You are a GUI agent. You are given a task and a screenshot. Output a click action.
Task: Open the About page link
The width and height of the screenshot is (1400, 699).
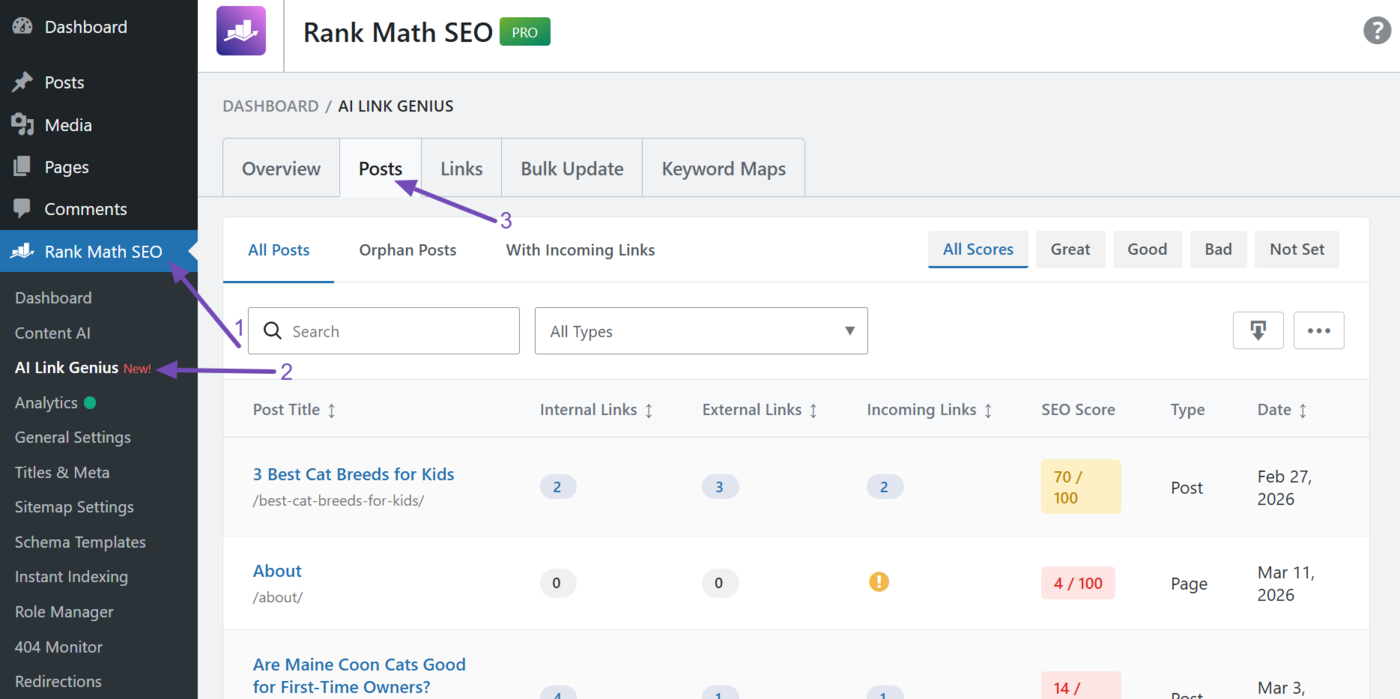277,571
